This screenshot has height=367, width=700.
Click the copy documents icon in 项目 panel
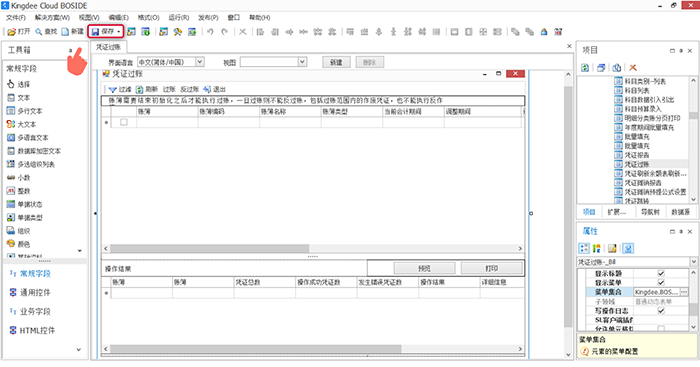coord(617,68)
